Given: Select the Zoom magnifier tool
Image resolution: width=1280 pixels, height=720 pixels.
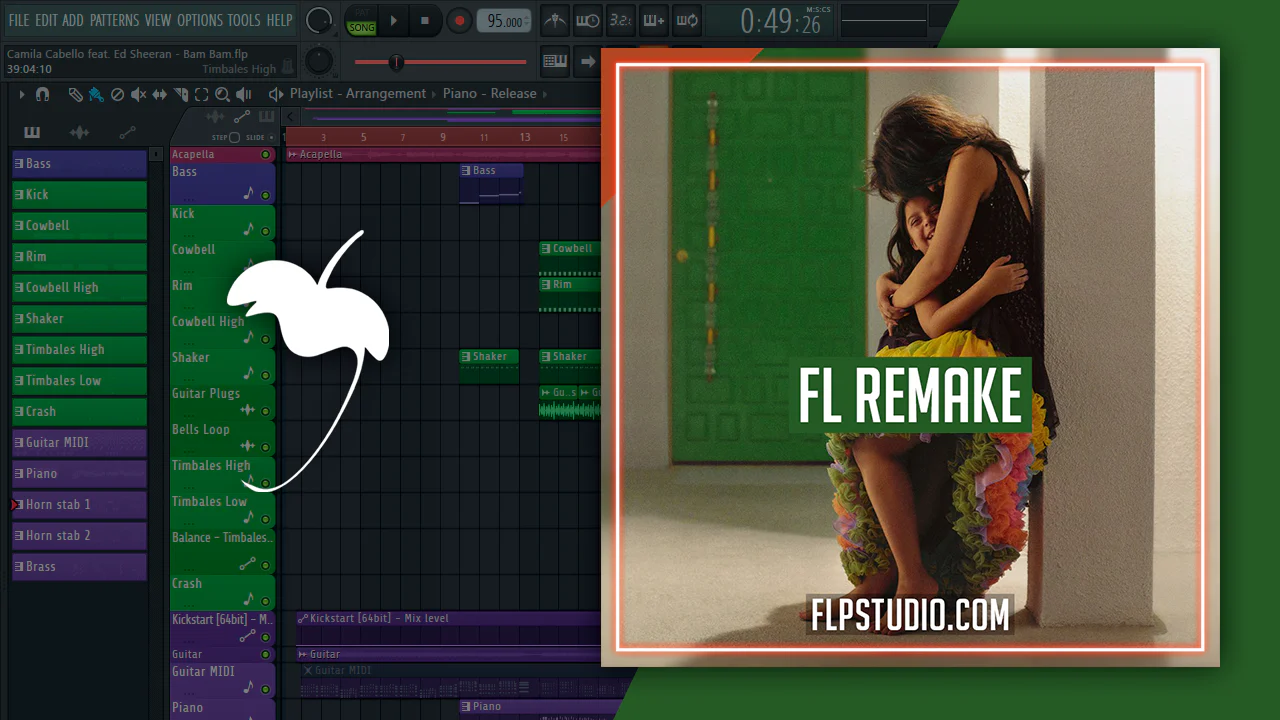Looking at the screenshot, I should click(x=222, y=94).
